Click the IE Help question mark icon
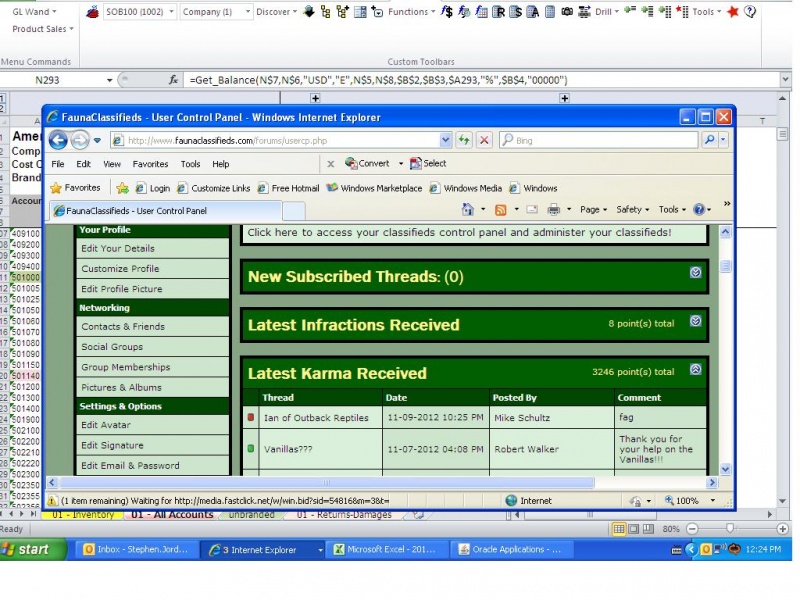 click(x=699, y=209)
